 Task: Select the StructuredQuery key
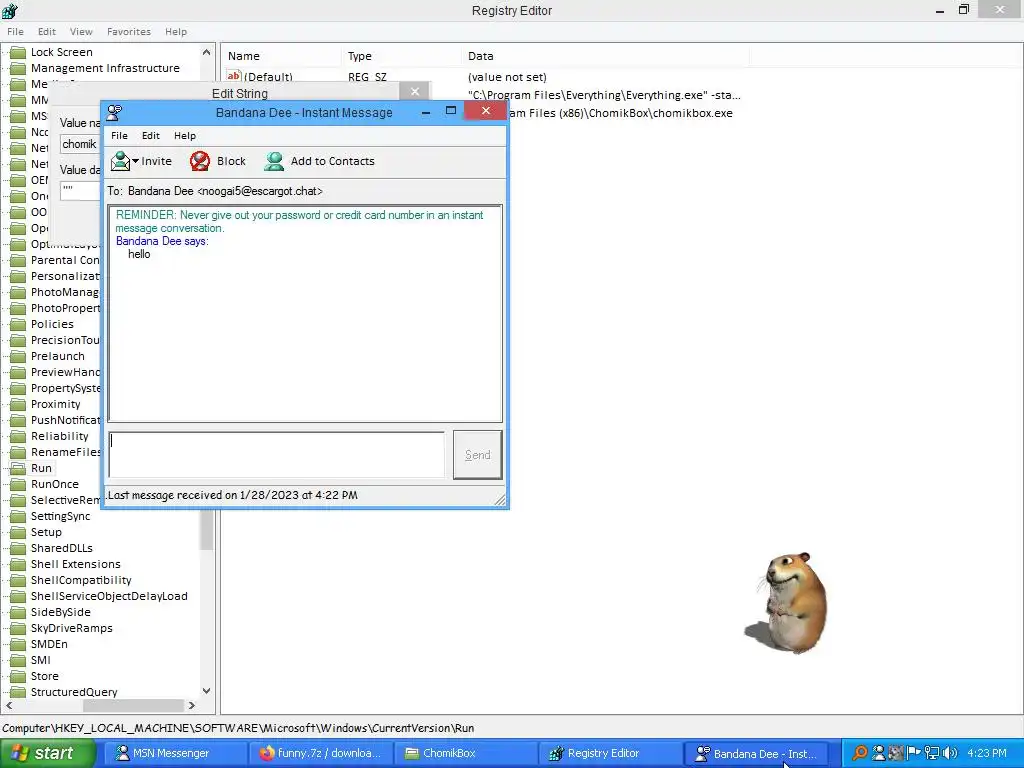pos(74,692)
